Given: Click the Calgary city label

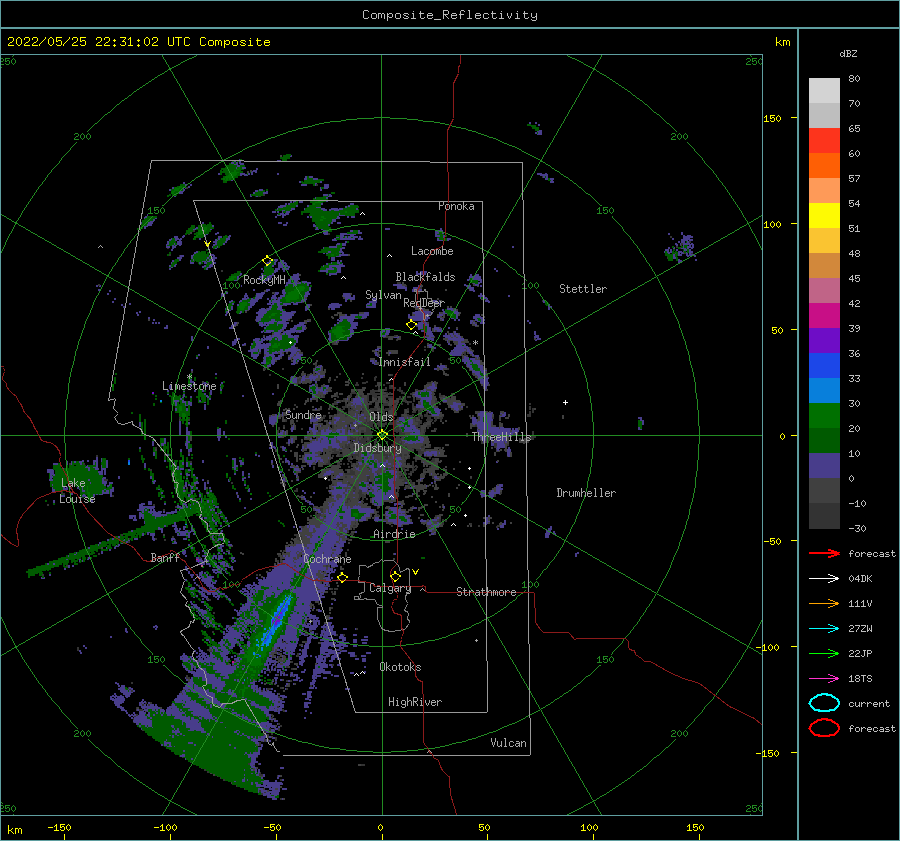Looking at the screenshot, I should (x=390, y=588).
